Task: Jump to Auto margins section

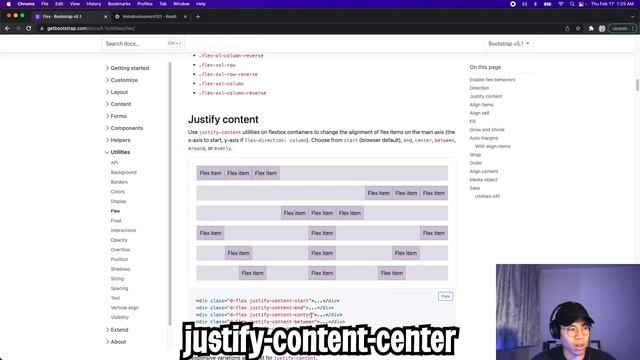Action: click(x=484, y=138)
